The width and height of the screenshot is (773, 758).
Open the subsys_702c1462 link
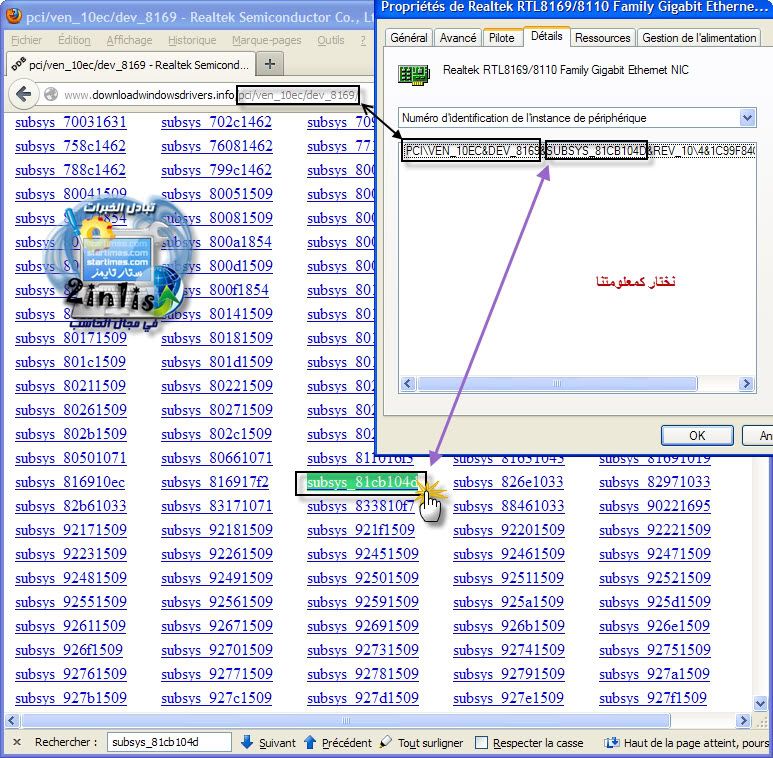tap(216, 122)
